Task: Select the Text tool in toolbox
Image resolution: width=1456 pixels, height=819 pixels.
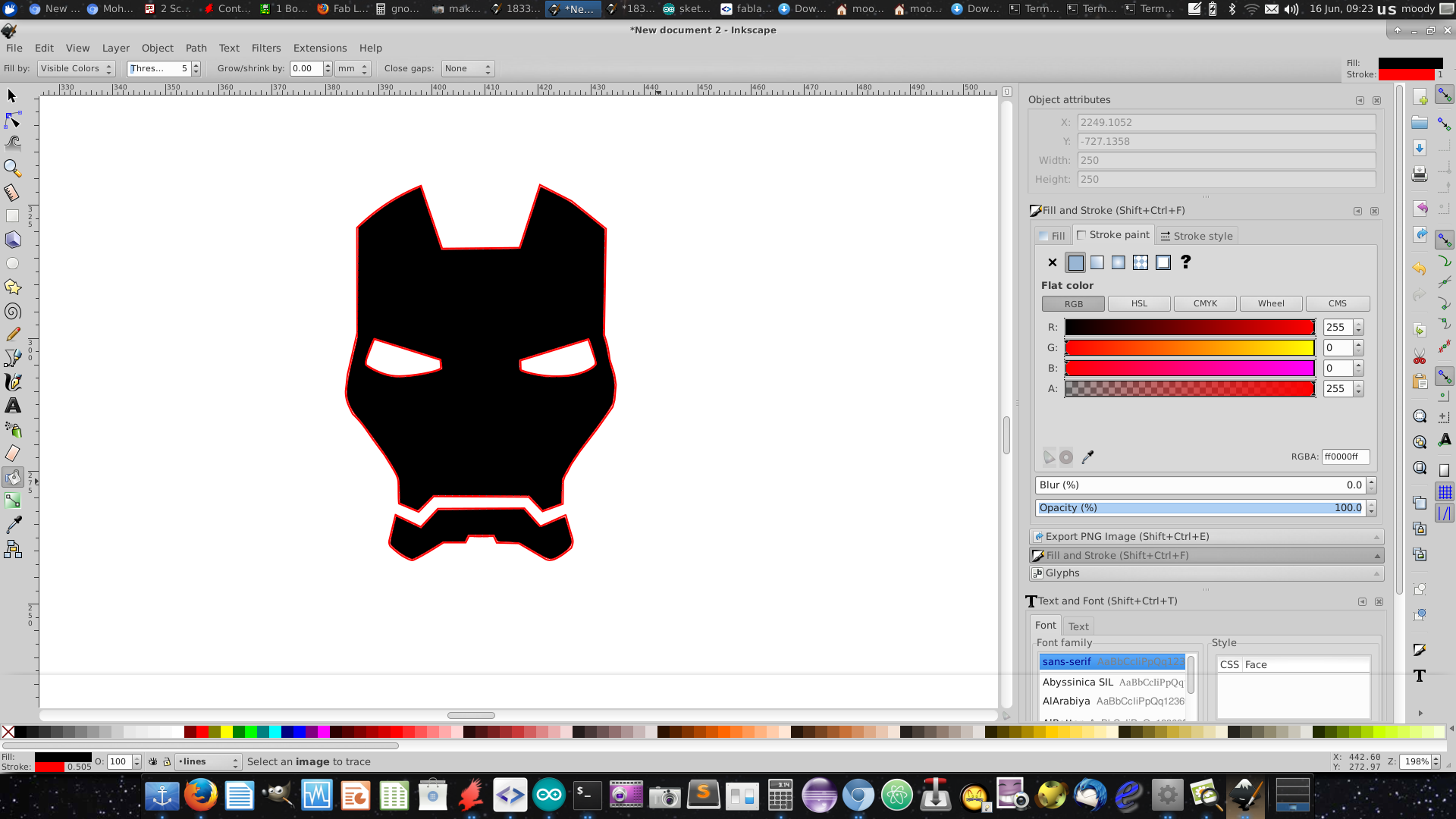Action: click(x=12, y=406)
